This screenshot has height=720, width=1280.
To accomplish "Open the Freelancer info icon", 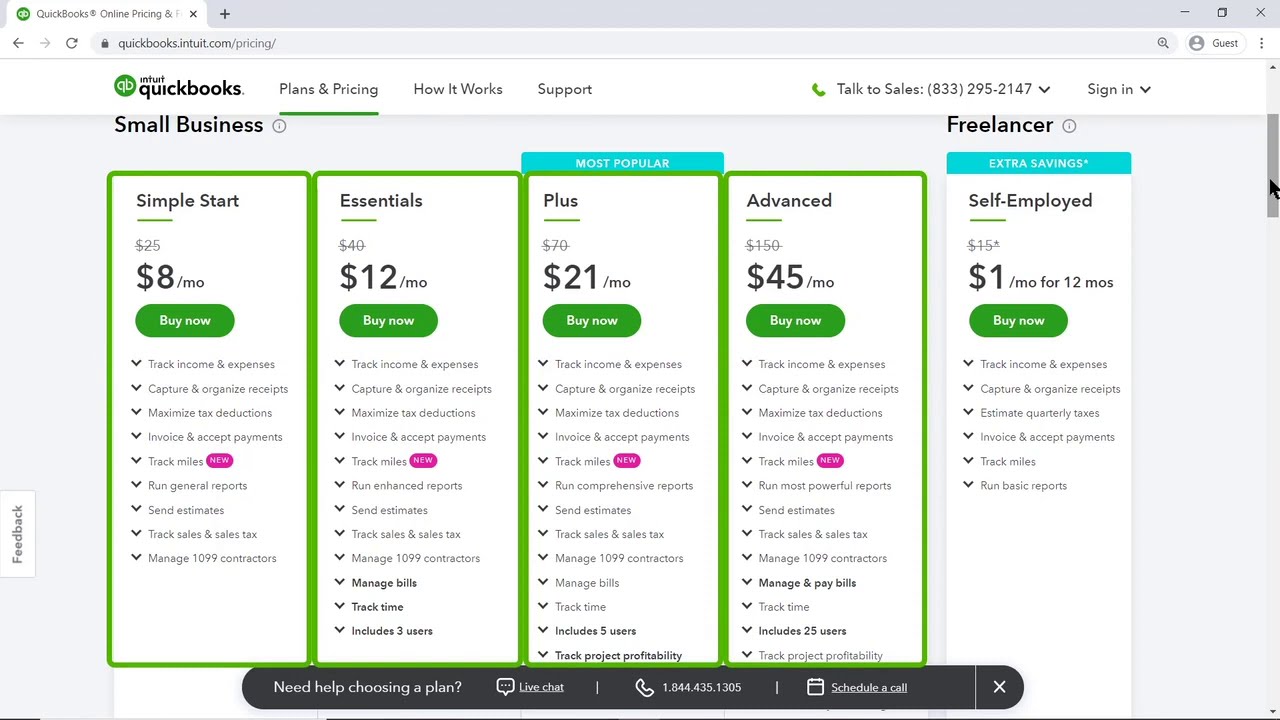I will tap(1069, 126).
